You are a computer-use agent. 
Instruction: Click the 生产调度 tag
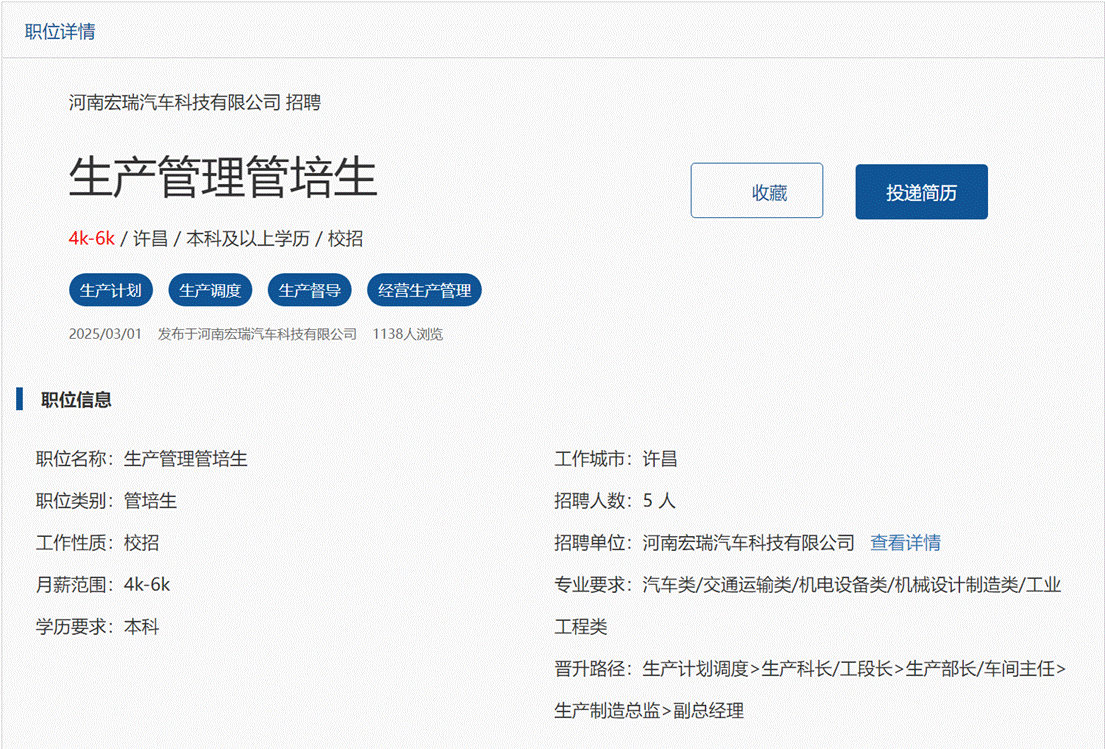[x=210, y=291]
